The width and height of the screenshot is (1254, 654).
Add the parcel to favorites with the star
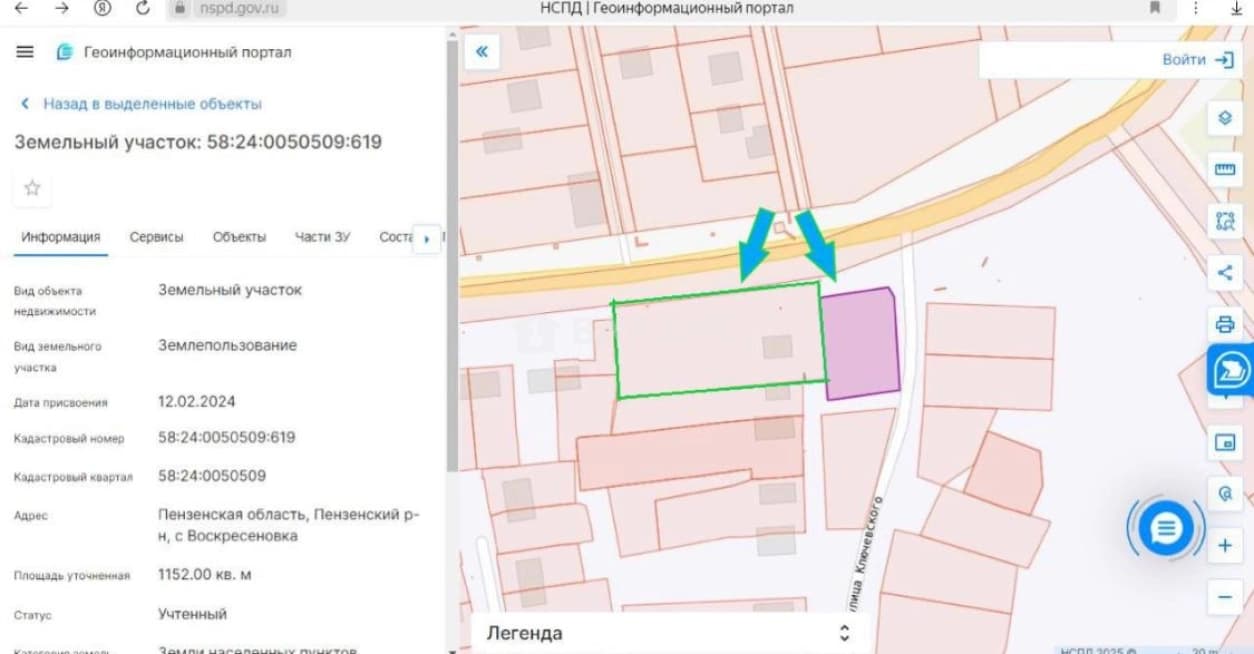[x=32, y=188]
